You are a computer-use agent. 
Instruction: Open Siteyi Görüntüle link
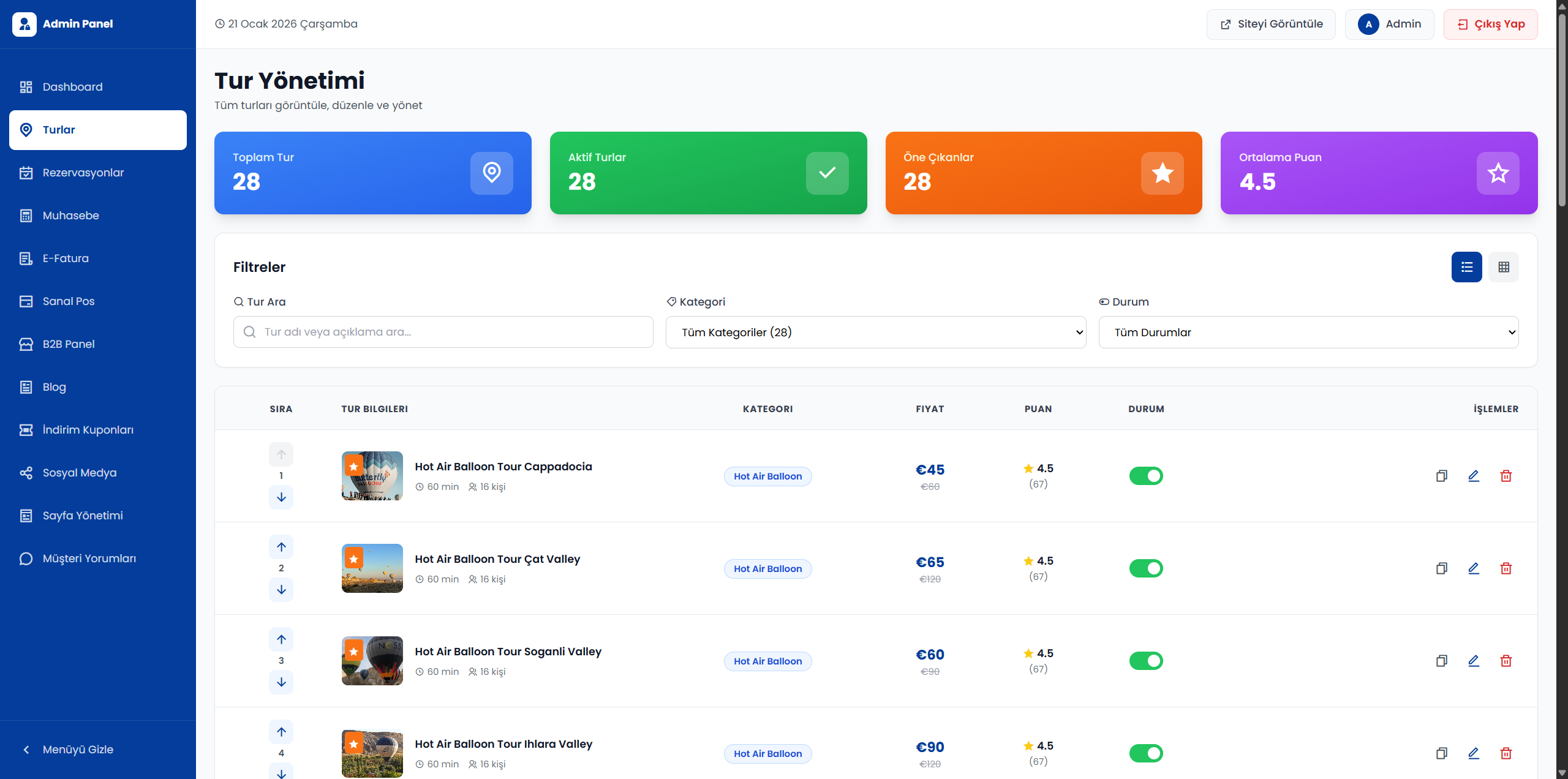[x=1271, y=24]
